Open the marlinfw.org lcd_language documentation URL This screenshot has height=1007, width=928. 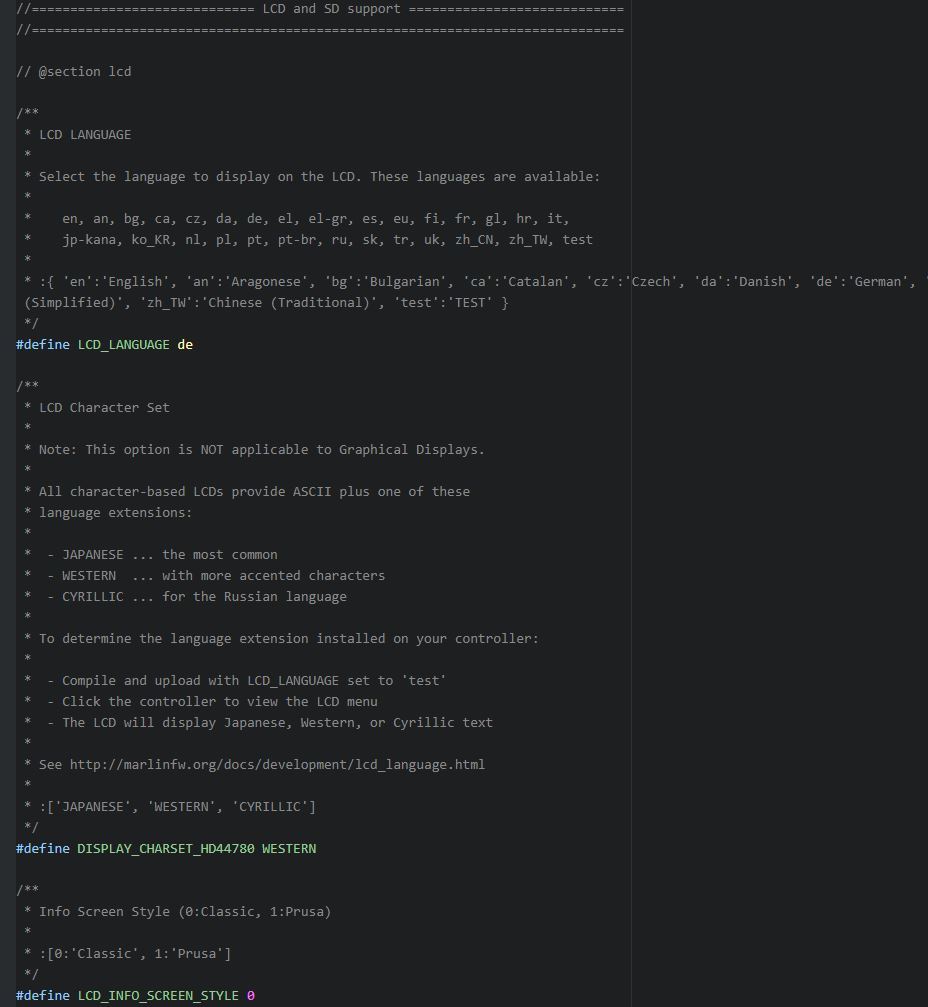click(277, 765)
